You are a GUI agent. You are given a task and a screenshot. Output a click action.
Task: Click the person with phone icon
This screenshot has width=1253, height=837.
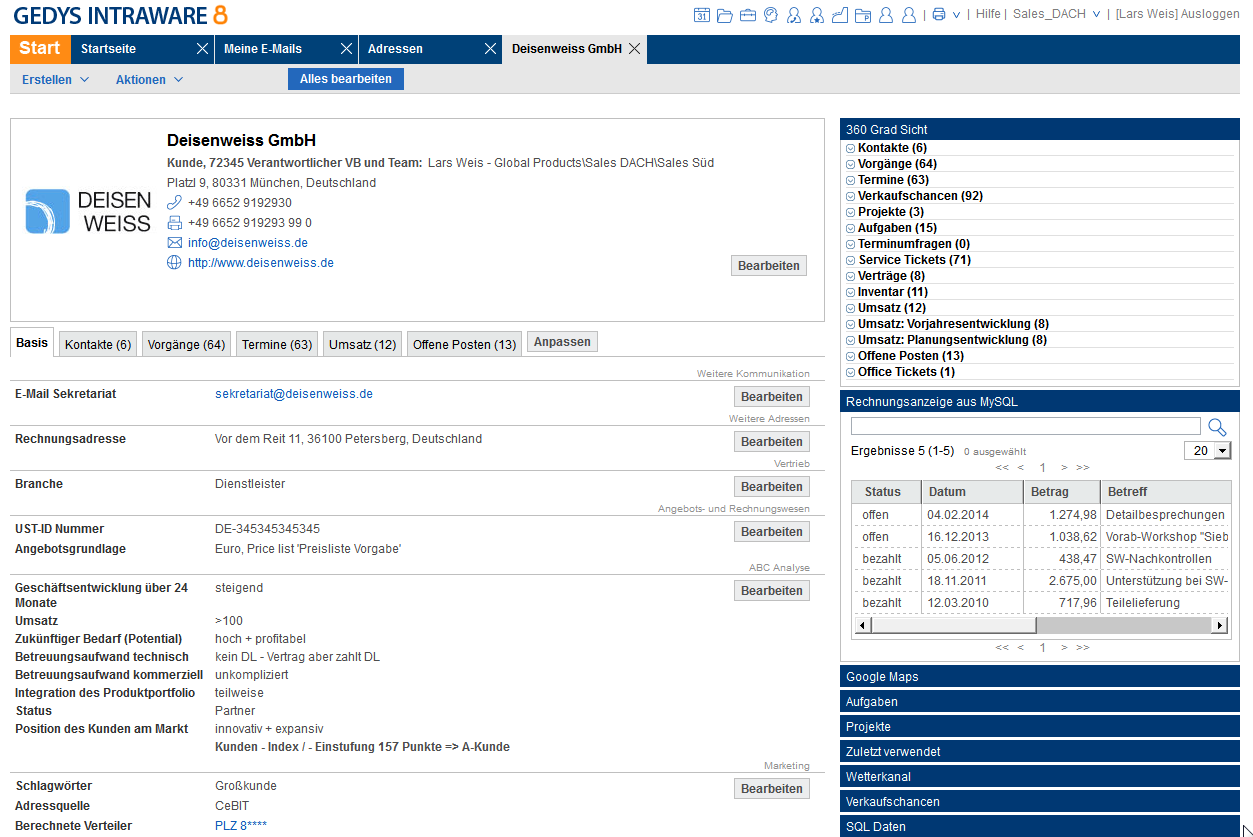pos(794,15)
